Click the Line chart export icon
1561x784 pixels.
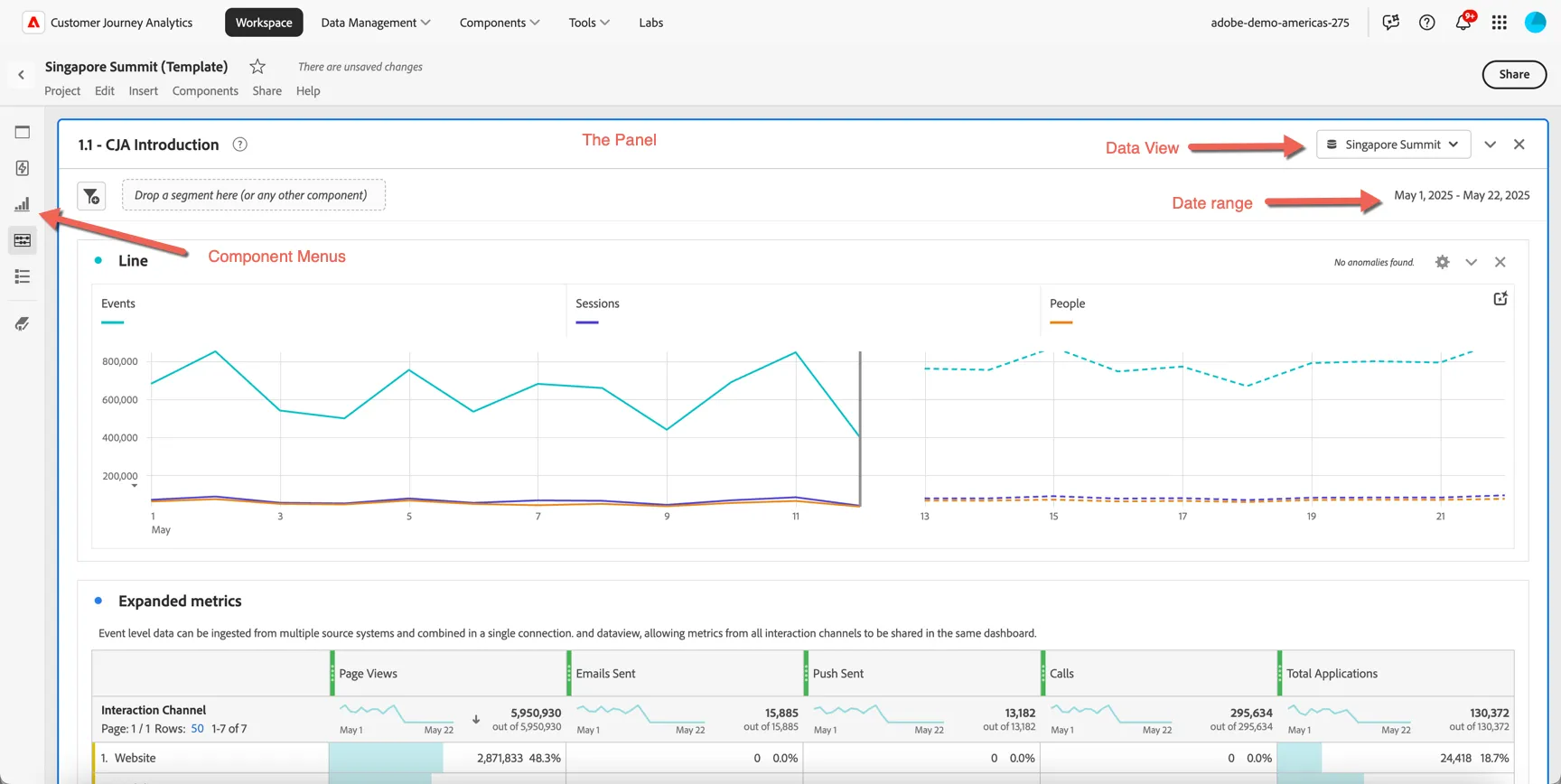[x=1500, y=299]
